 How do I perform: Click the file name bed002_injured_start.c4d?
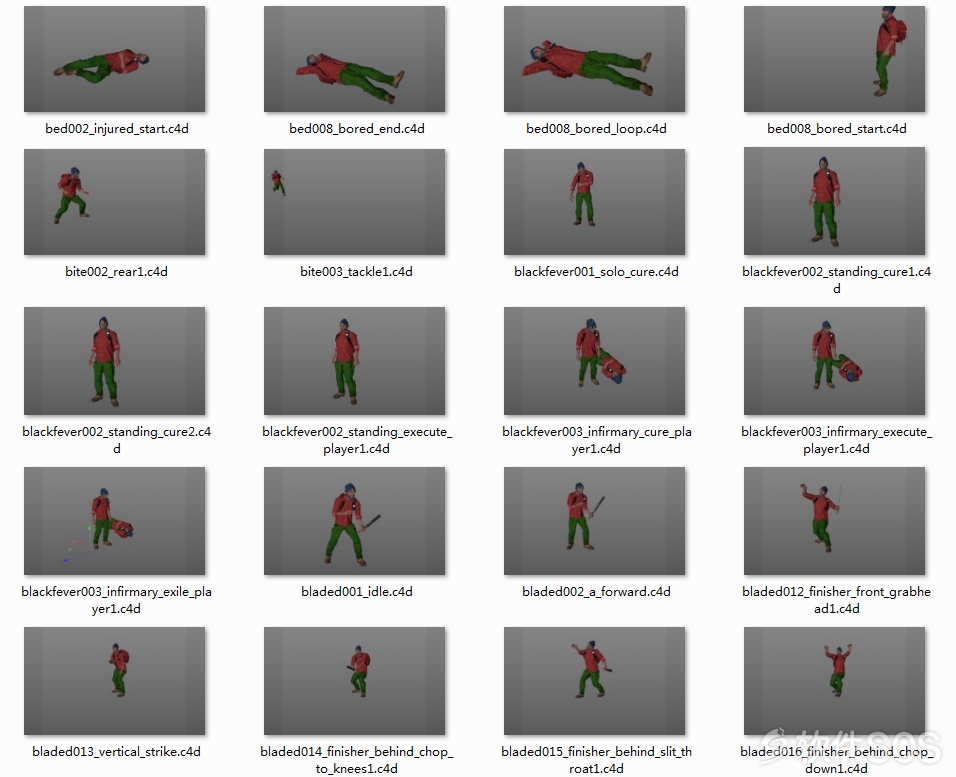[x=116, y=129]
